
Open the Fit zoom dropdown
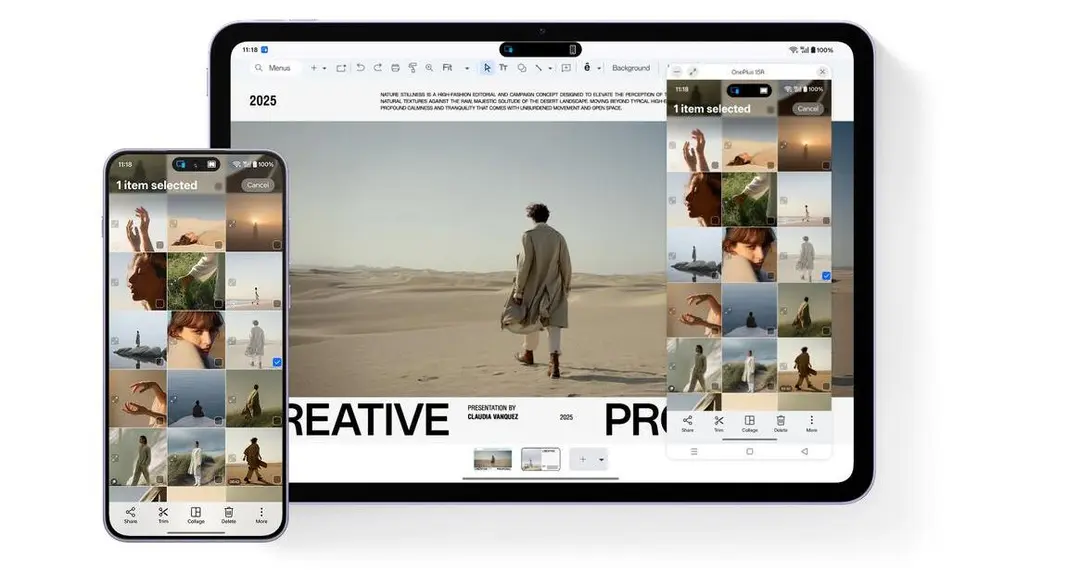[x=467, y=68]
